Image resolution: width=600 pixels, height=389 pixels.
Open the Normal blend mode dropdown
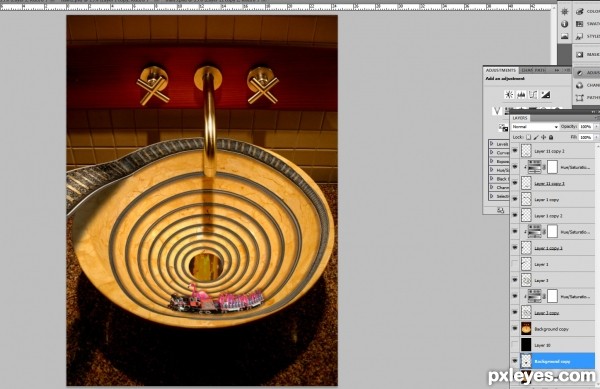coord(535,127)
